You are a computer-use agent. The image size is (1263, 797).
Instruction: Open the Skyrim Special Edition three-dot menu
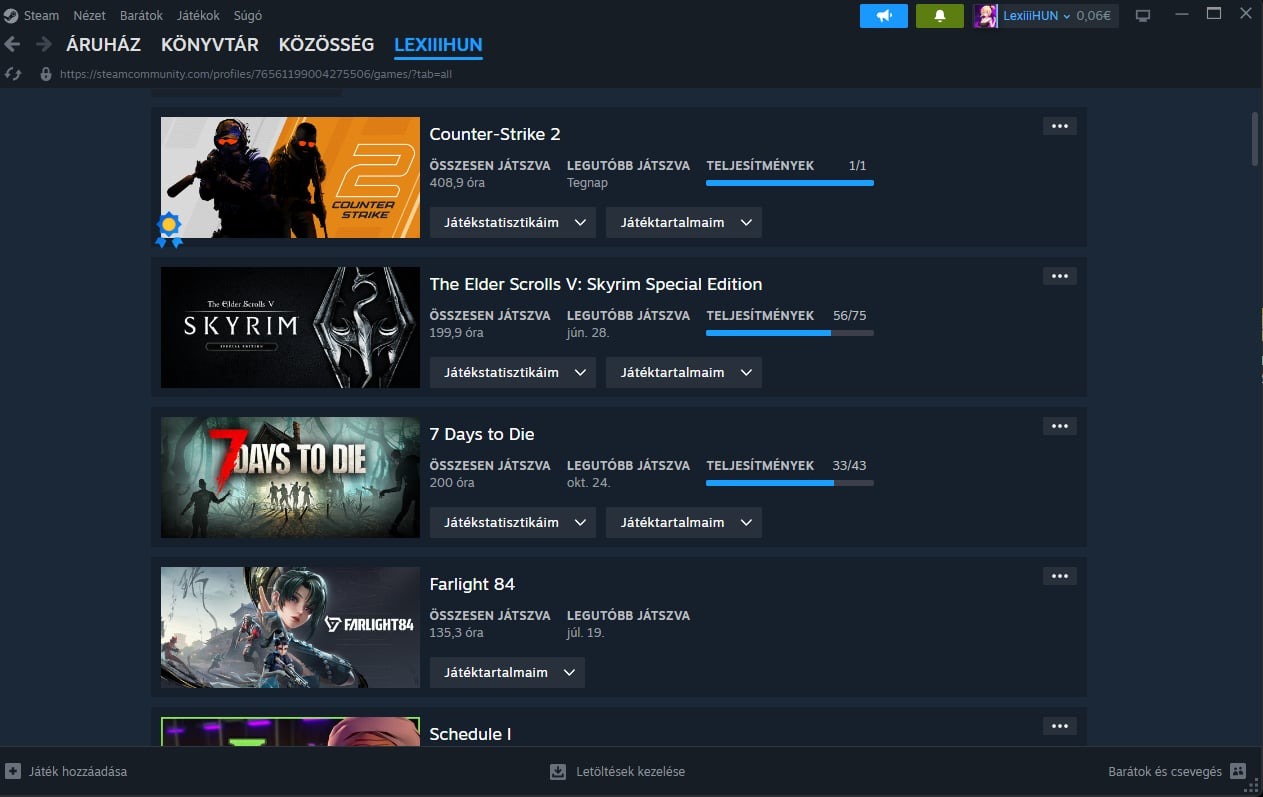pyautogui.click(x=1060, y=276)
